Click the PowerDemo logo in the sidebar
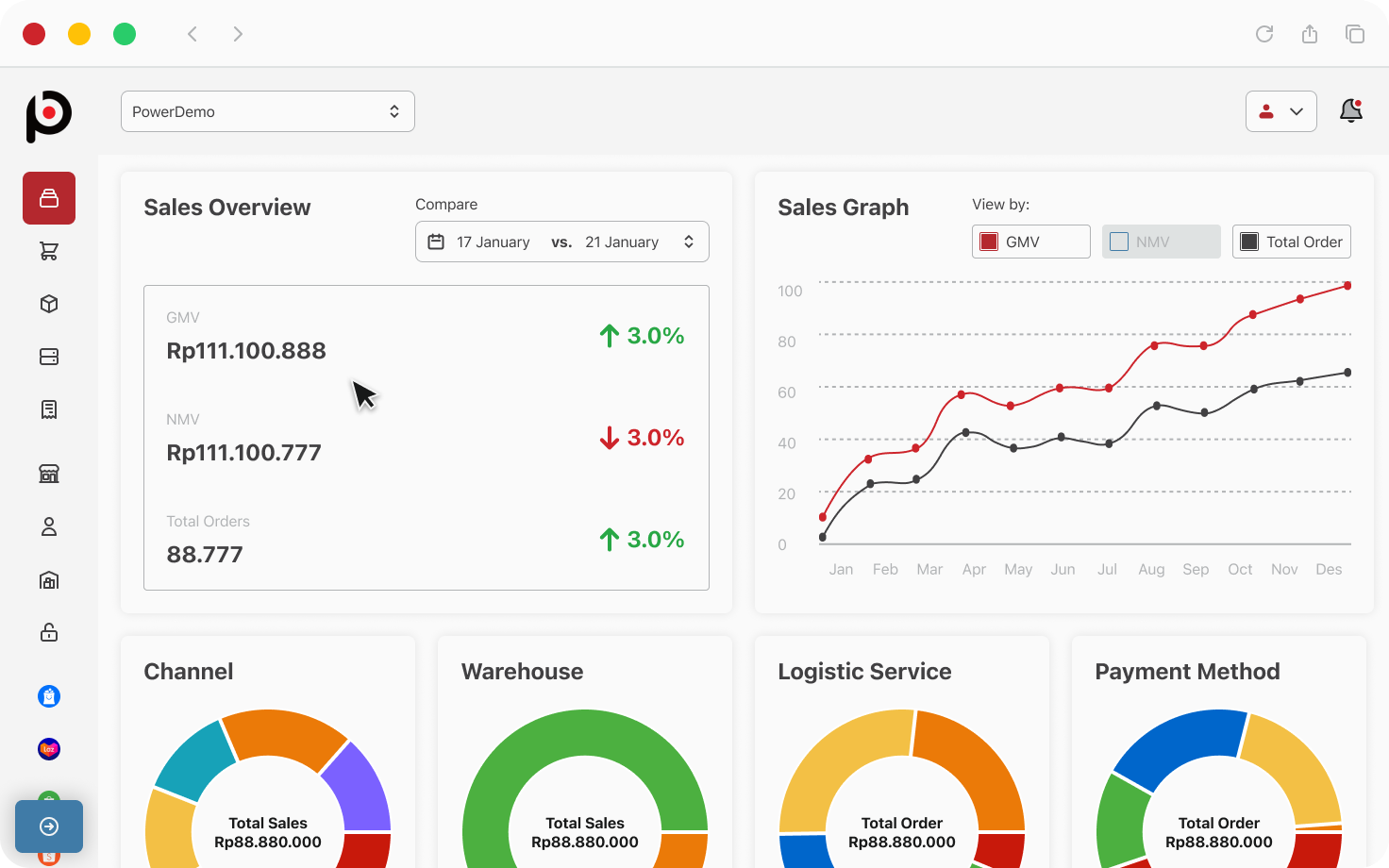Viewport: 1389px width, 868px height. click(49, 116)
